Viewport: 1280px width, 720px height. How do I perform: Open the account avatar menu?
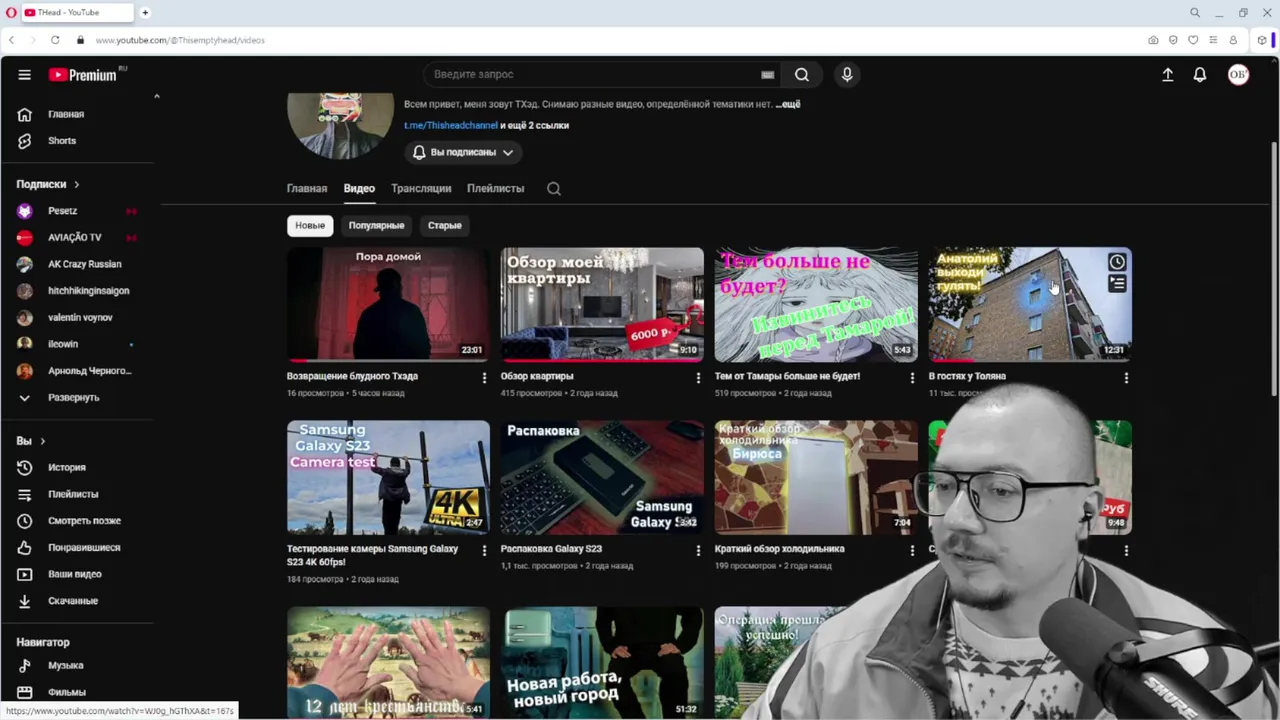click(x=1238, y=75)
